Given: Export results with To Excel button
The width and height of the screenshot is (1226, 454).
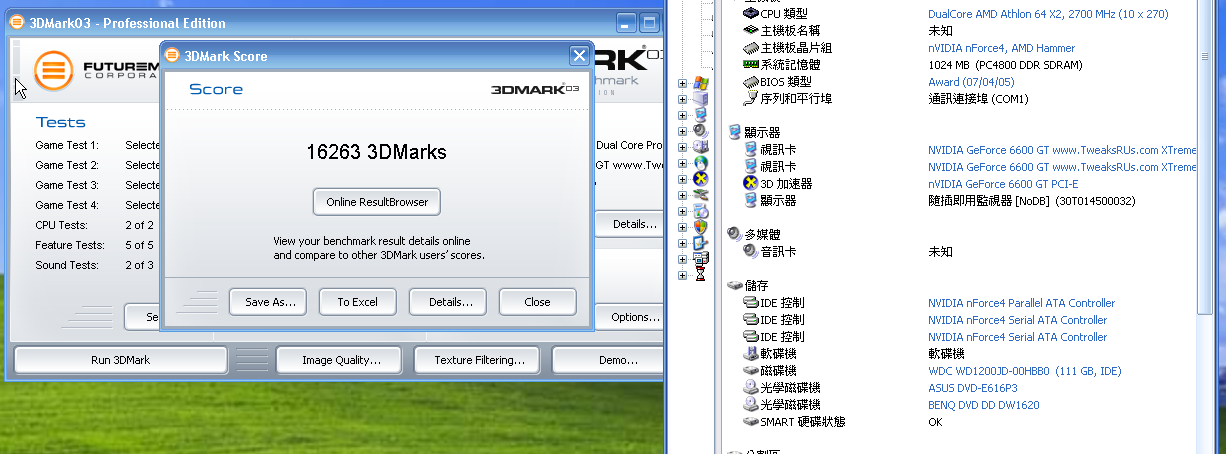Looking at the screenshot, I should (x=357, y=302).
